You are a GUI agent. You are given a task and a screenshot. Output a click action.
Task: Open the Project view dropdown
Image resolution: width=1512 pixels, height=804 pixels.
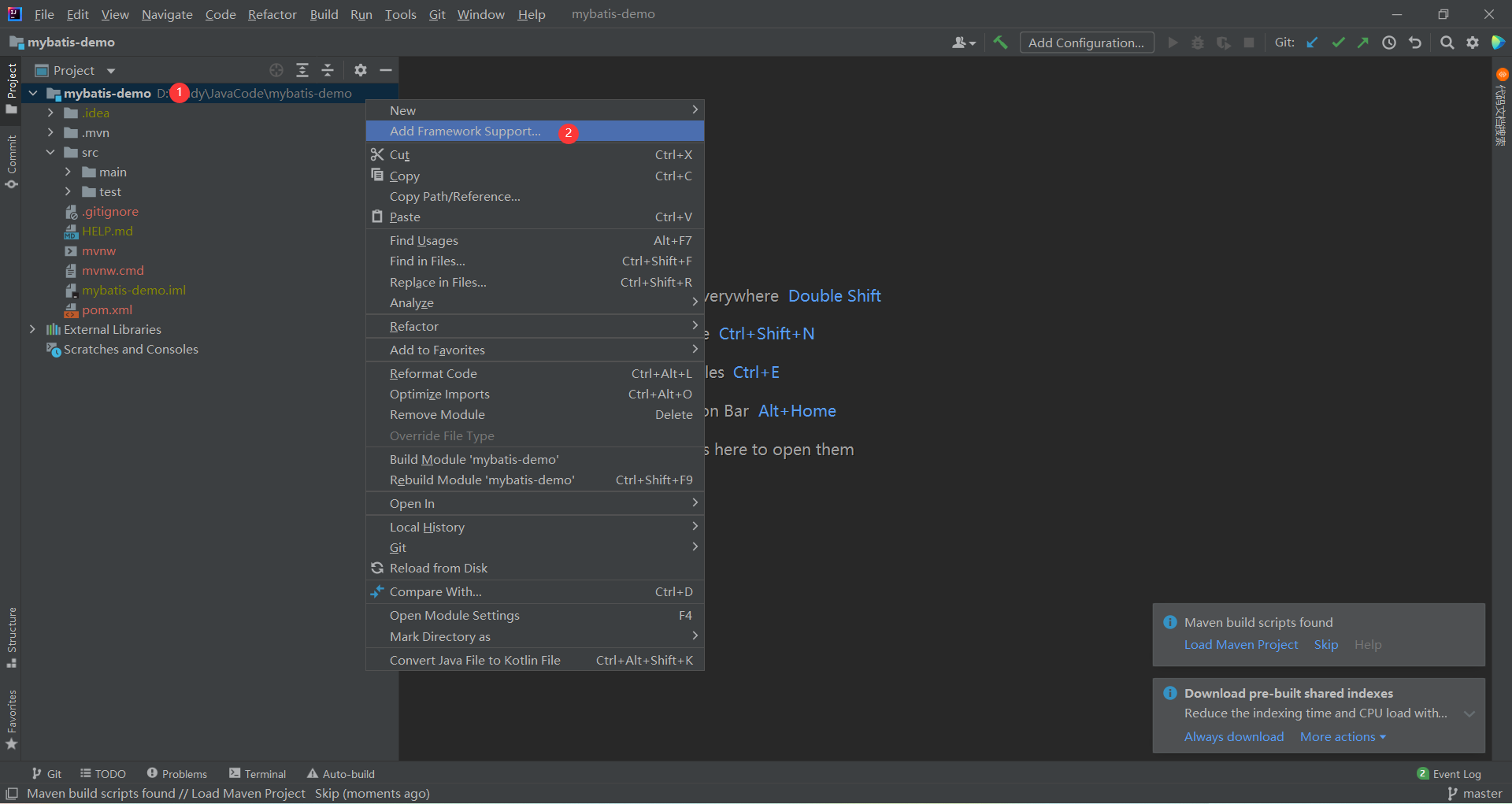(x=76, y=70)
